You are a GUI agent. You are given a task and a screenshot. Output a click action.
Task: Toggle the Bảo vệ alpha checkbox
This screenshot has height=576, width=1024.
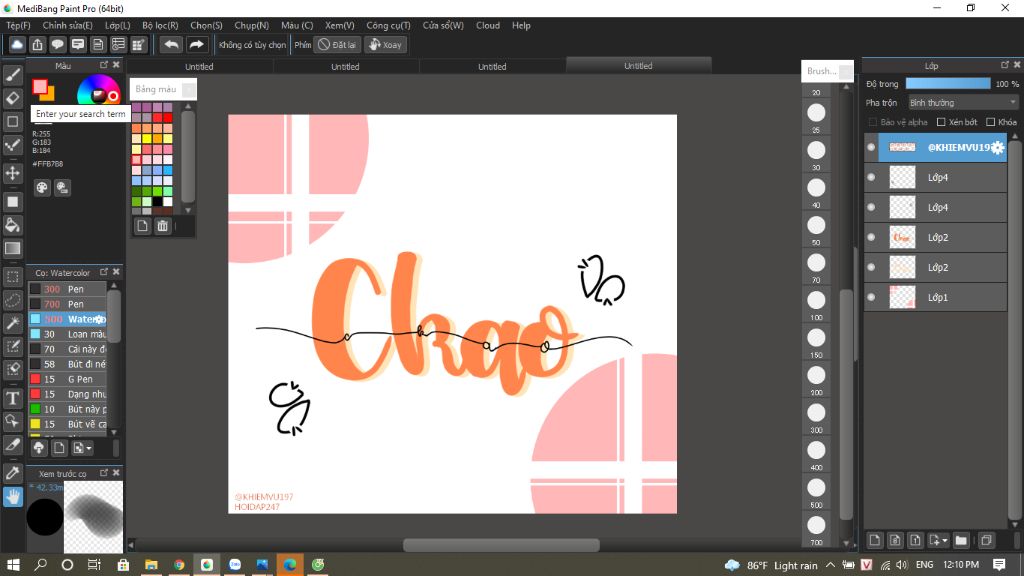[x=872, y=122]
